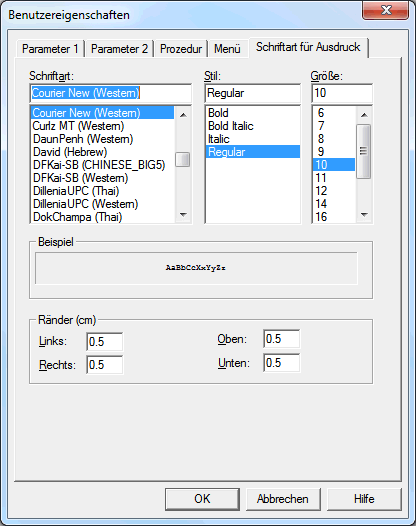Viewport: 416px width, 526px height.
Task: Pick font size 14
Action: [x=334, y=204]
